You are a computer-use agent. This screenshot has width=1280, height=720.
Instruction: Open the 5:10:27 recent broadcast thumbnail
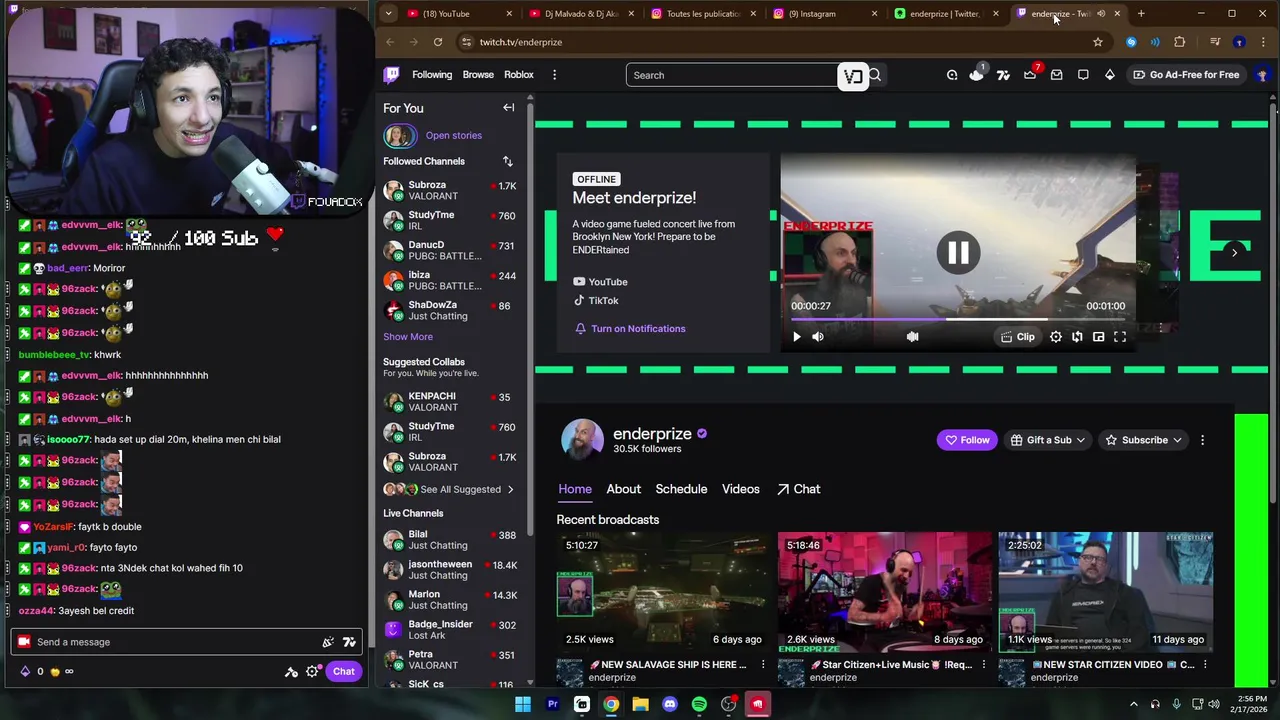pyautogui.click(x=664, y=592)
